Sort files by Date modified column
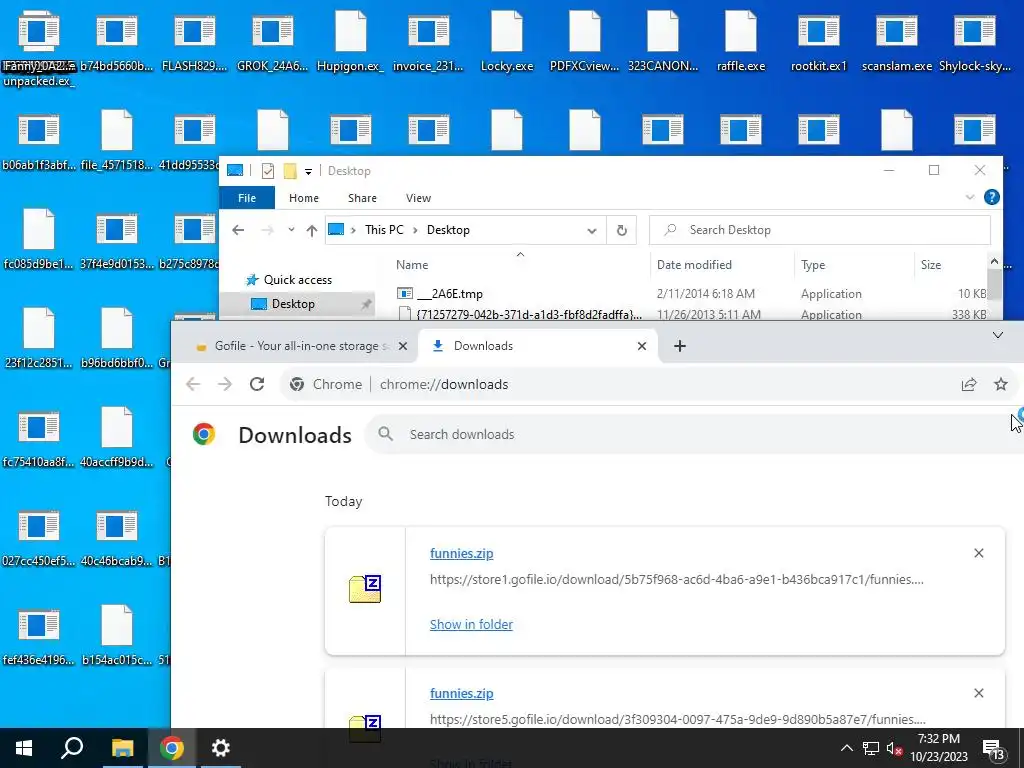Screen dimensions: 1024x768 [x=694, y=264]
